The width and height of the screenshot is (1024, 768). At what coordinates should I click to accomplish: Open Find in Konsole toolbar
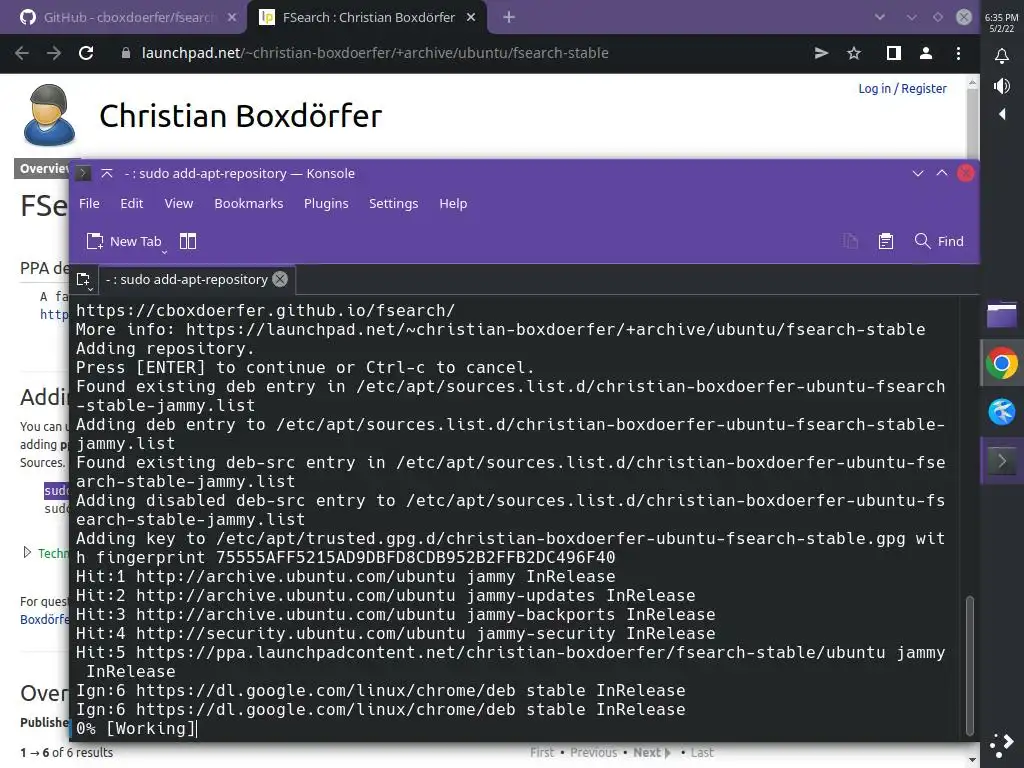[939, 241]
